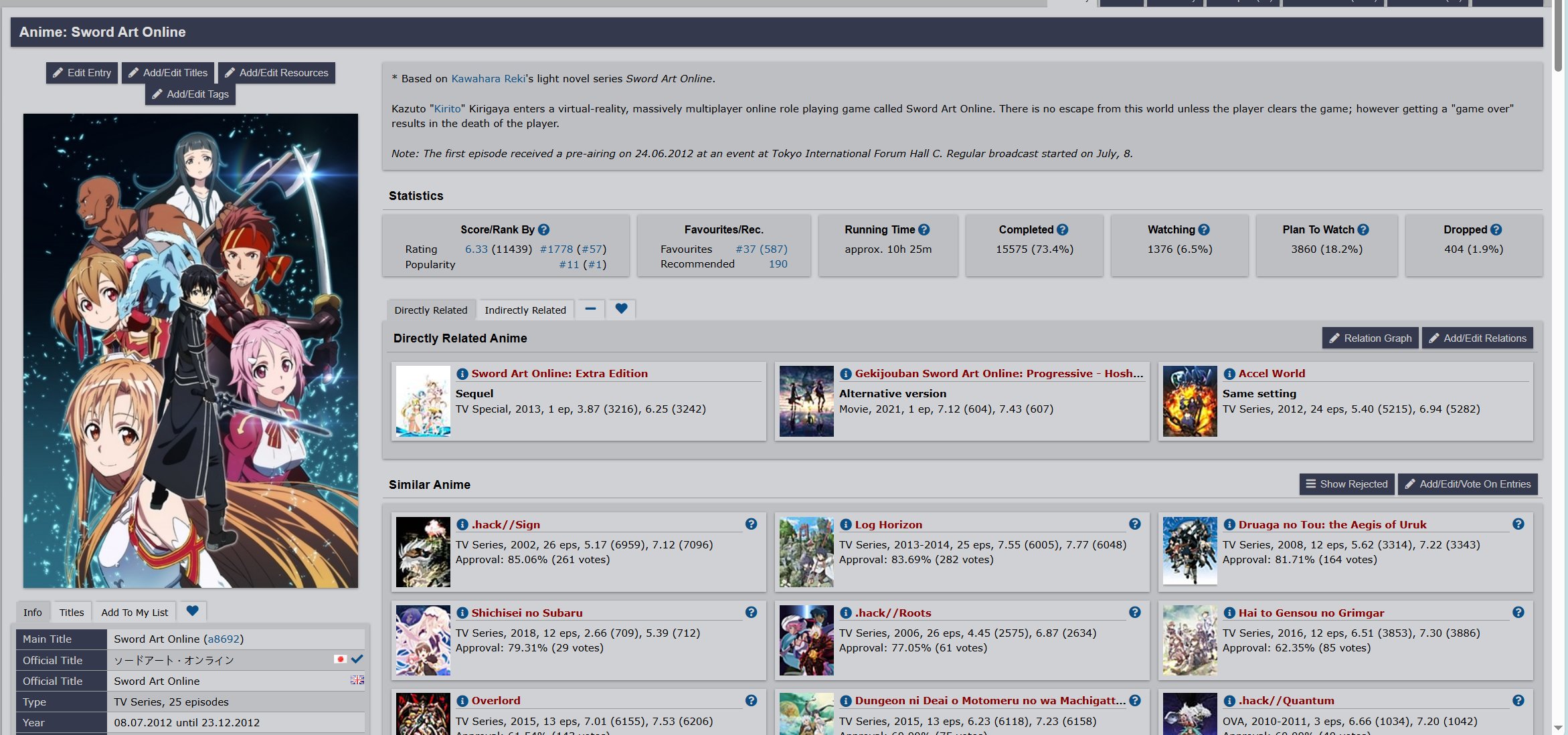Open the Kirito character link

pyautogui.click(x=447, y=109)
